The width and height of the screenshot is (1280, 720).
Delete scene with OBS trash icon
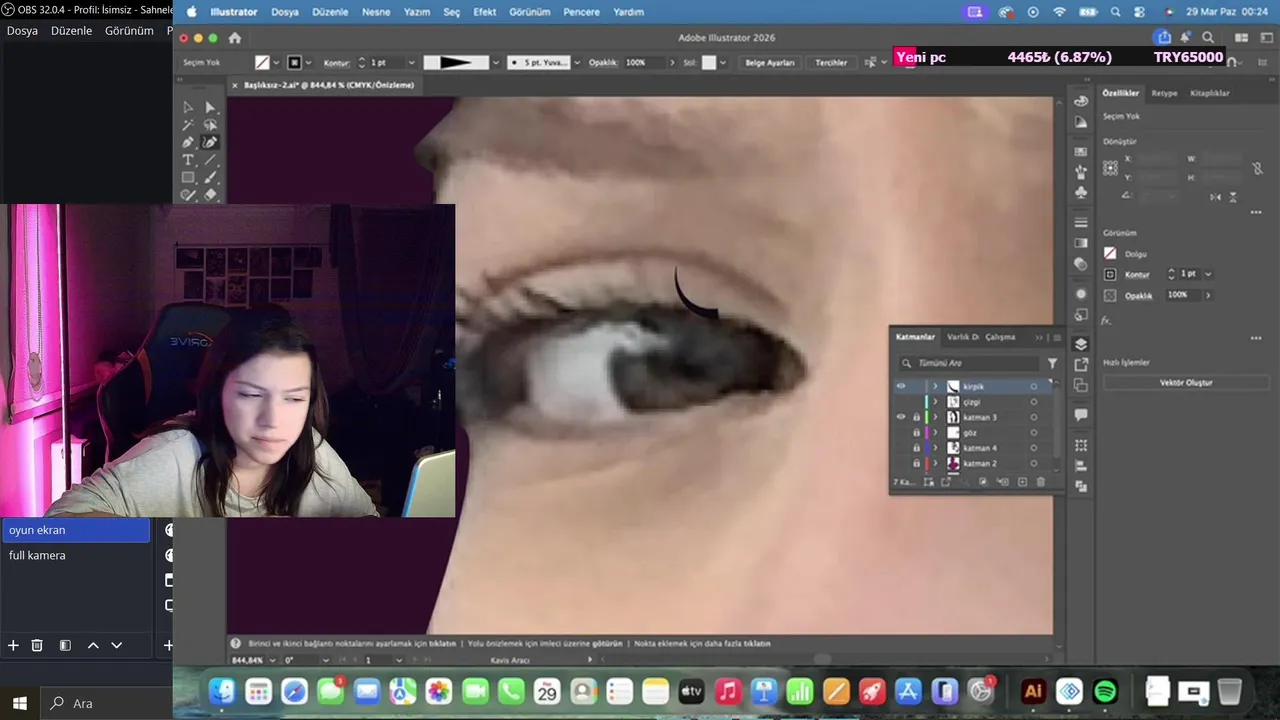[37, 646]
